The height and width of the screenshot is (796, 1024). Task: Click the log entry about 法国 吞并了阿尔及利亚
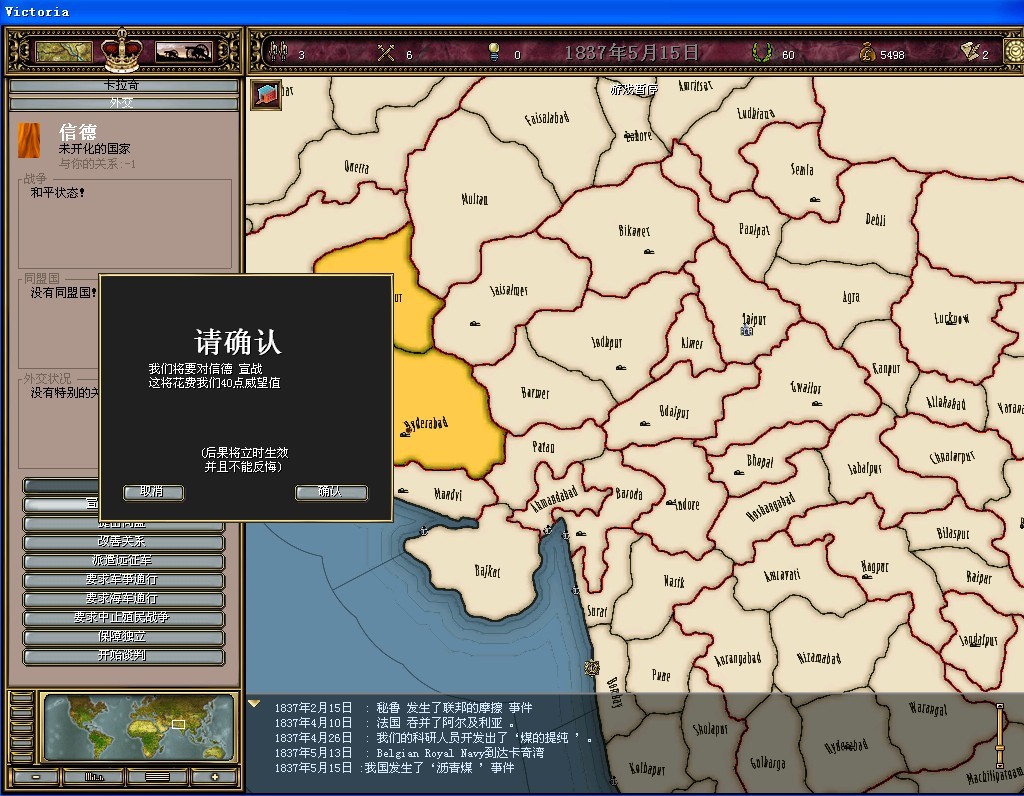(x=394, y=723)
